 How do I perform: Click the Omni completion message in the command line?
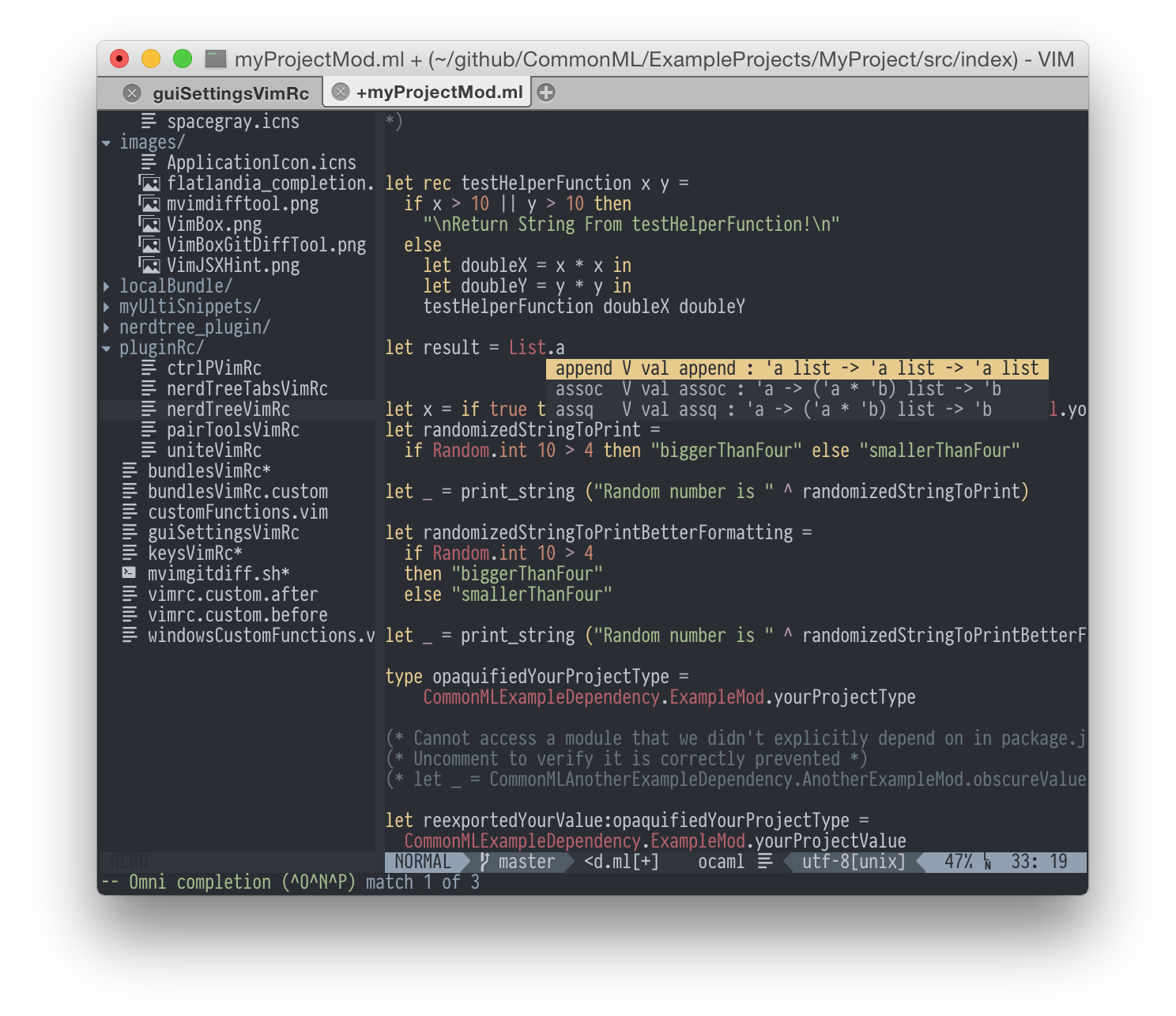[x=289, y=882]
